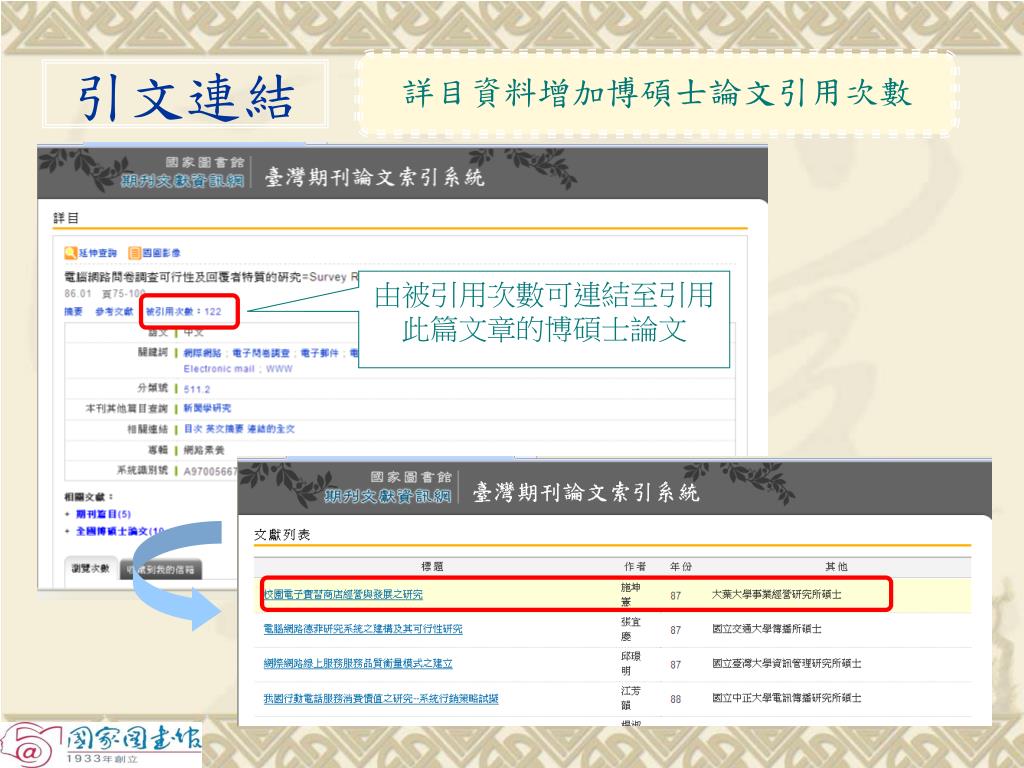This screenshot has width=1024, height=768.
Task: Open the thesis 電腦網路德菲研究系統之建構及其可行性研究
Action: pos(362,629)
